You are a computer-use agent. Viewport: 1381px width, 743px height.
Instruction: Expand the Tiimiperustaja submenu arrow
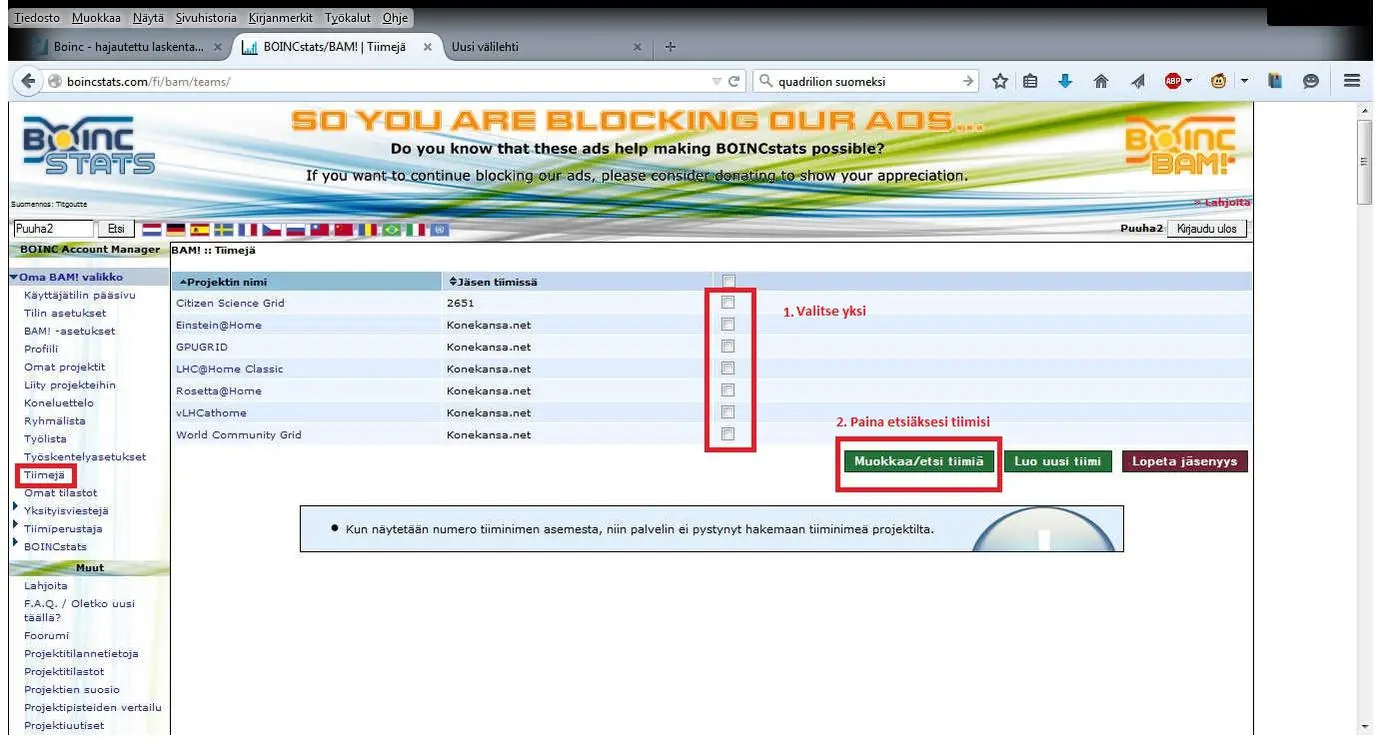[x=15, y=526]
